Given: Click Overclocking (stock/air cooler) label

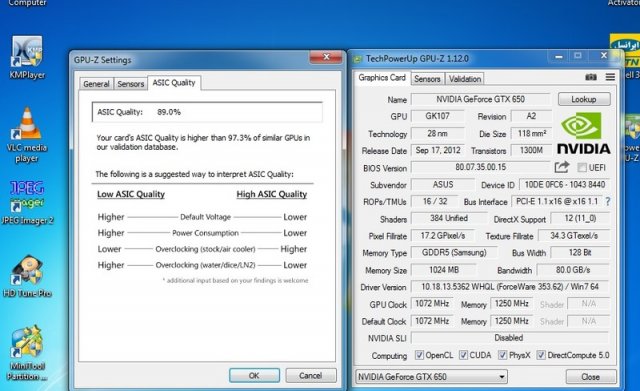Looking at the screenshot, I should pos(205,249).
